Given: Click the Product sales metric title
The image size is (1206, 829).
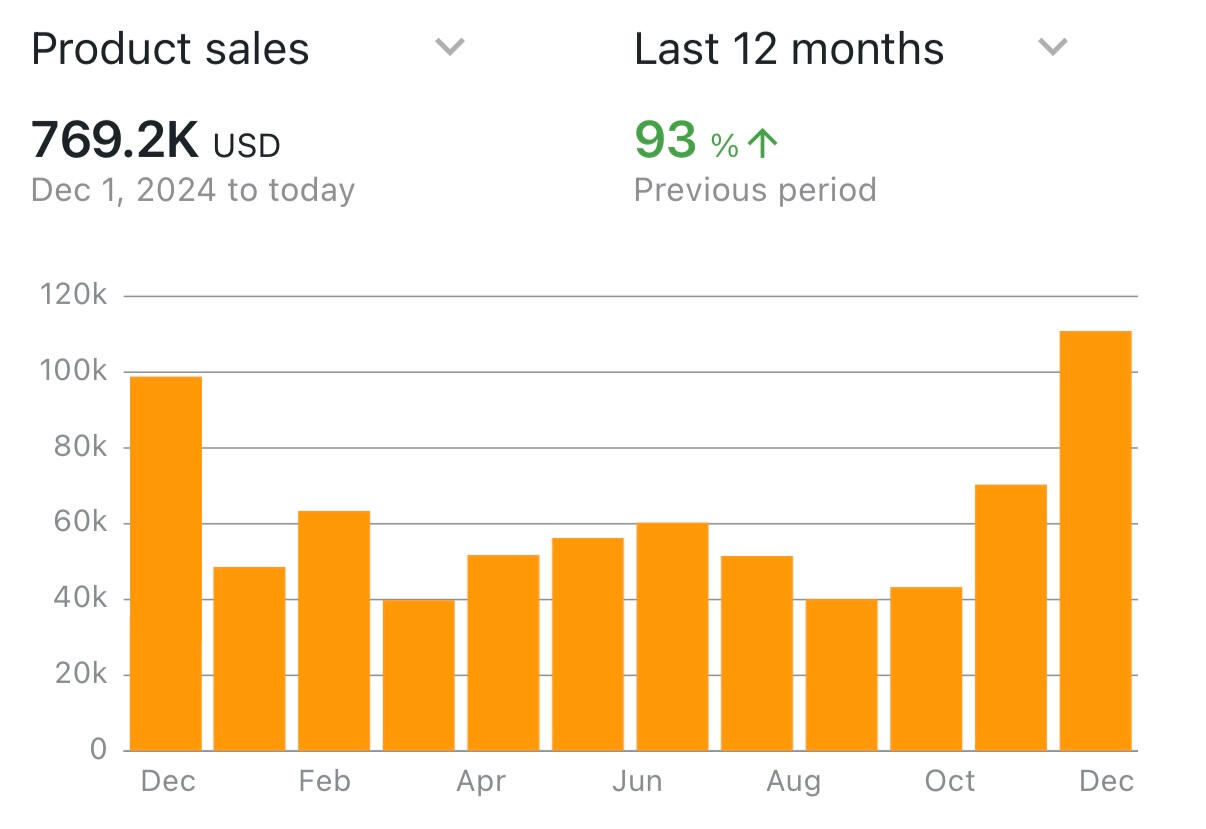Looking at the screenshot, I should (170, 49).
